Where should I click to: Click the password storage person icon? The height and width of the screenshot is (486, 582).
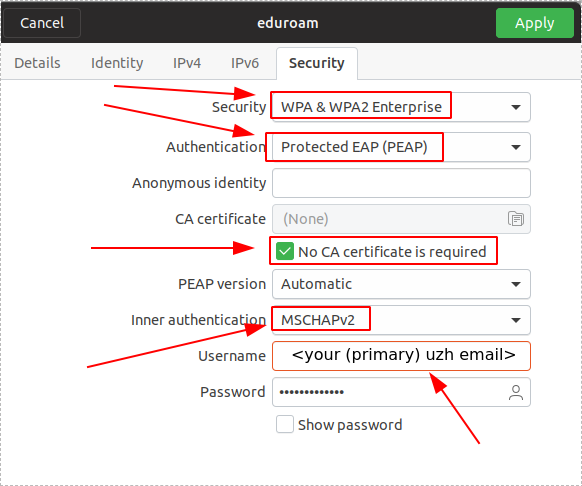(516, 392)
